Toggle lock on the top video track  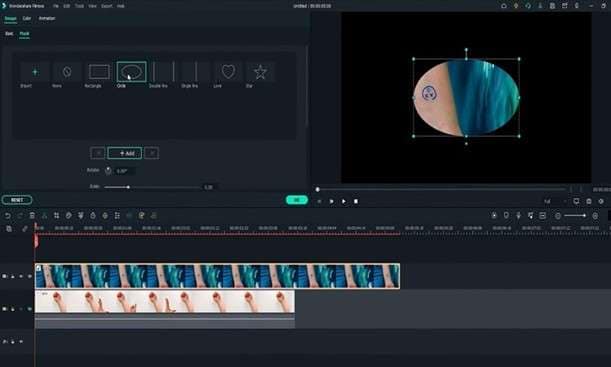tap(12, 276)
